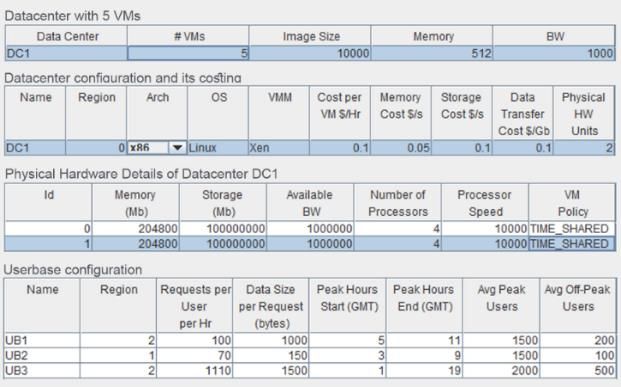621x387 pixels.
Task: Click the Data Center column header
Action: tap(66, 36)
